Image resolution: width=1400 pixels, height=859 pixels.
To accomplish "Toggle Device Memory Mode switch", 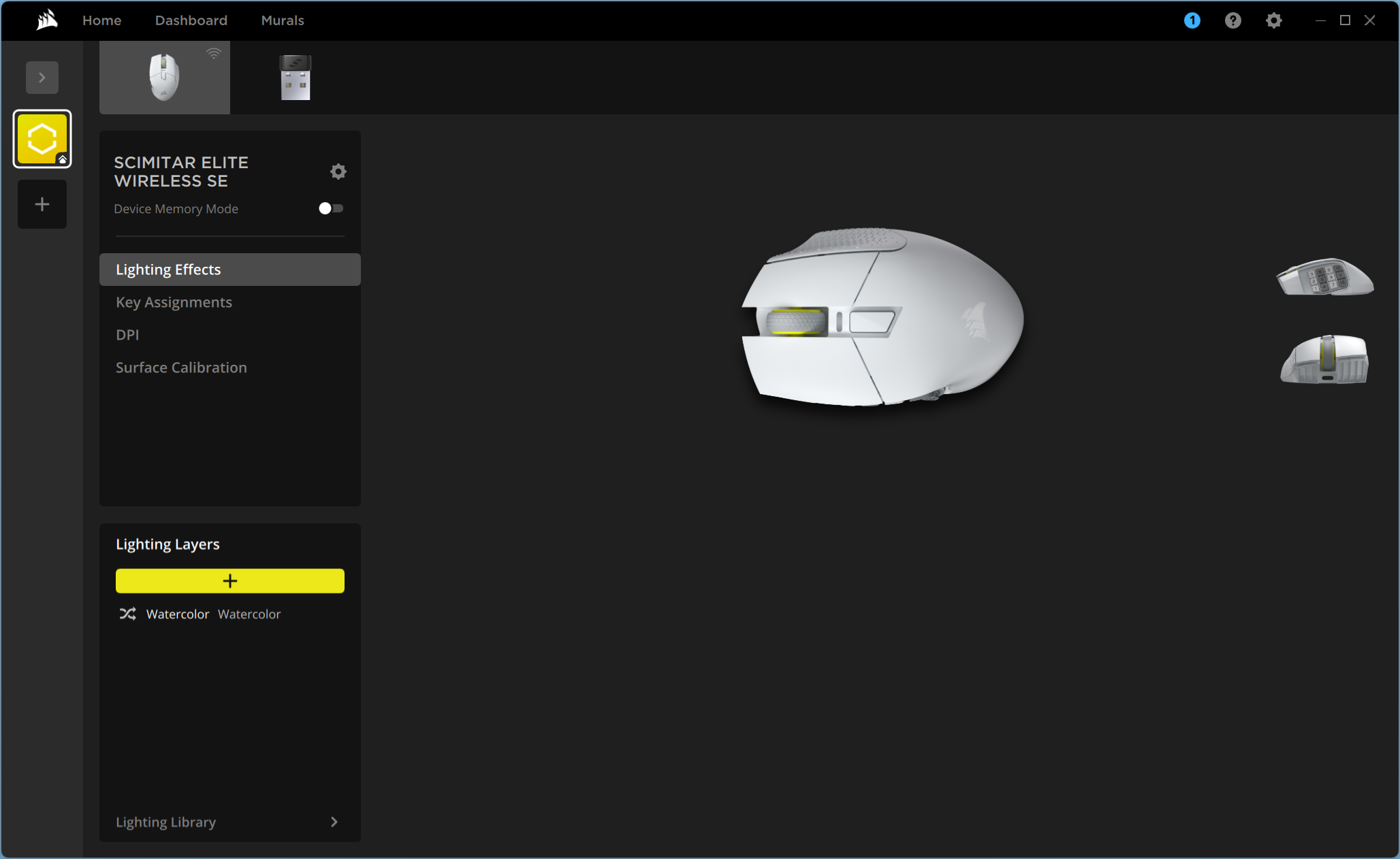I will (x=331, y=208).
